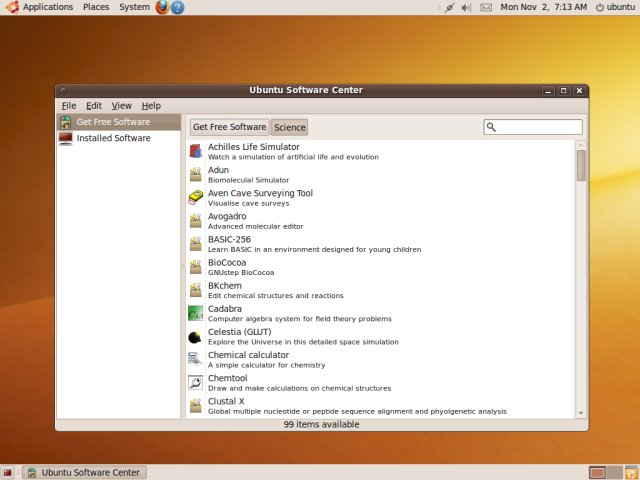Click the show desktop icon in bottom panel
Viewport: 640px width, 480px height.
coord(7,473)
